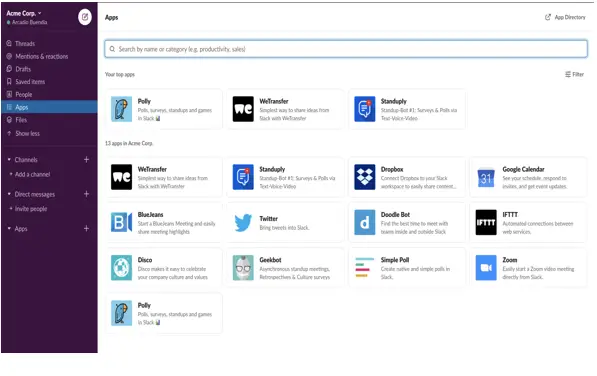597x376 pixels.
Task: Click the Disco app icon
Action: [x=121, y=268]
